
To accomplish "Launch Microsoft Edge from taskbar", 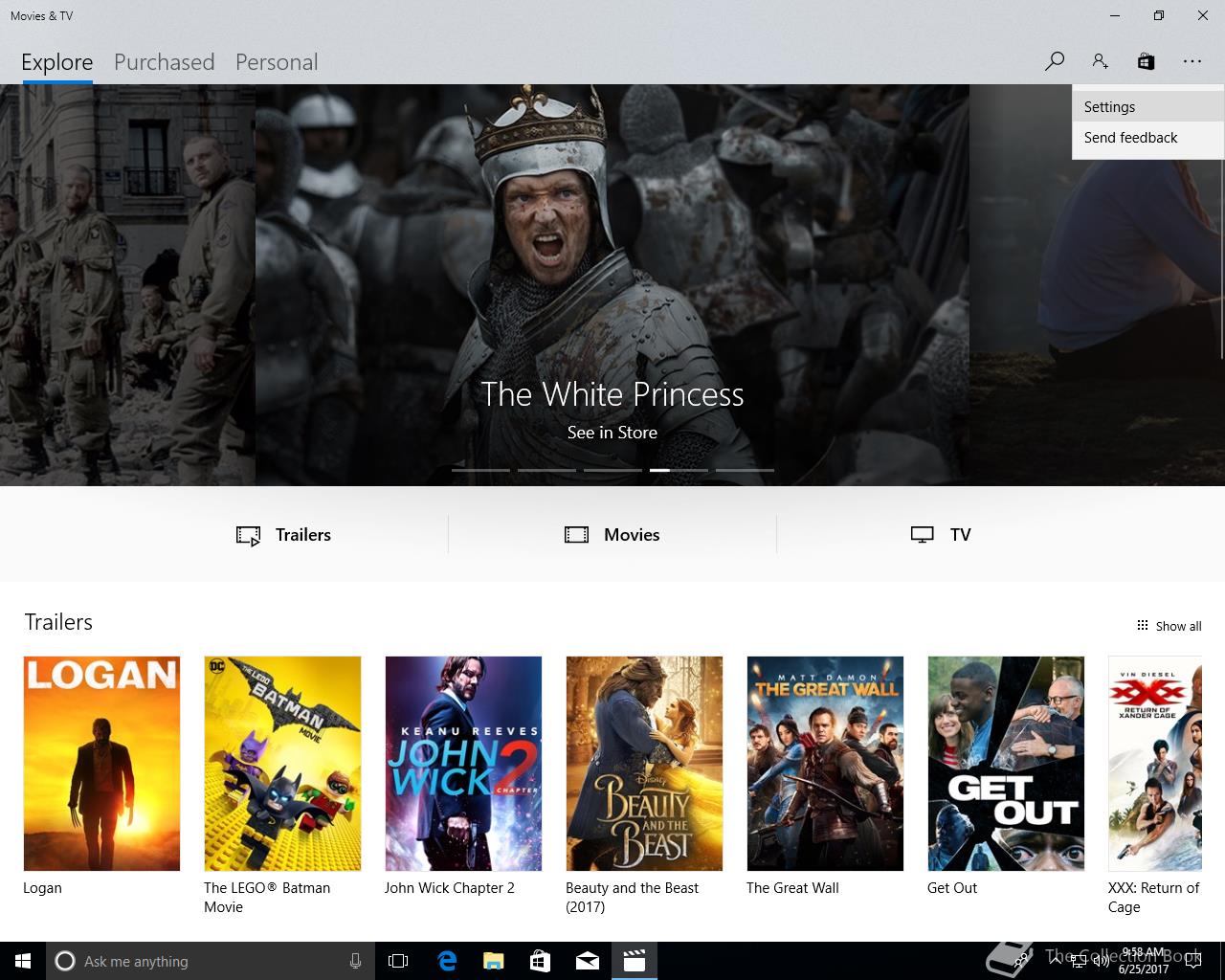I will click(x=447, y=961).
